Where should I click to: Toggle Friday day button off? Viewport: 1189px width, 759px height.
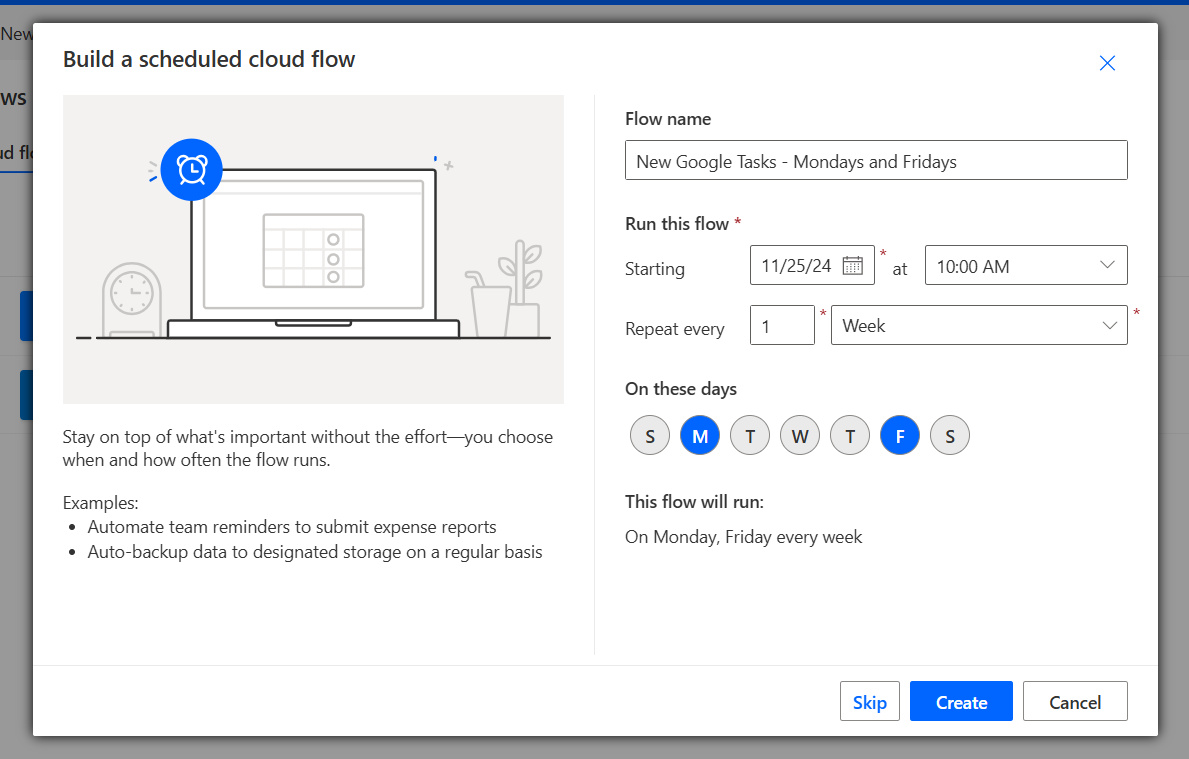click(900, 436)
